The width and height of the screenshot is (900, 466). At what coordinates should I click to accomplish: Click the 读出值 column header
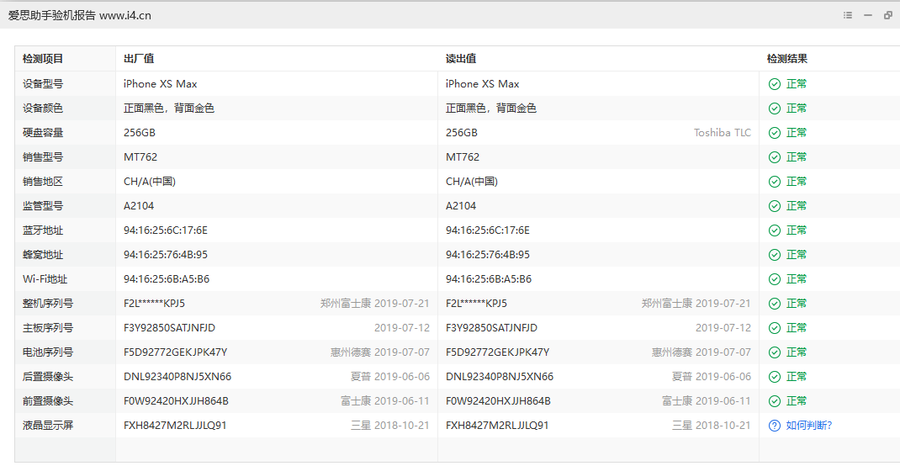[x=460, y=59]
